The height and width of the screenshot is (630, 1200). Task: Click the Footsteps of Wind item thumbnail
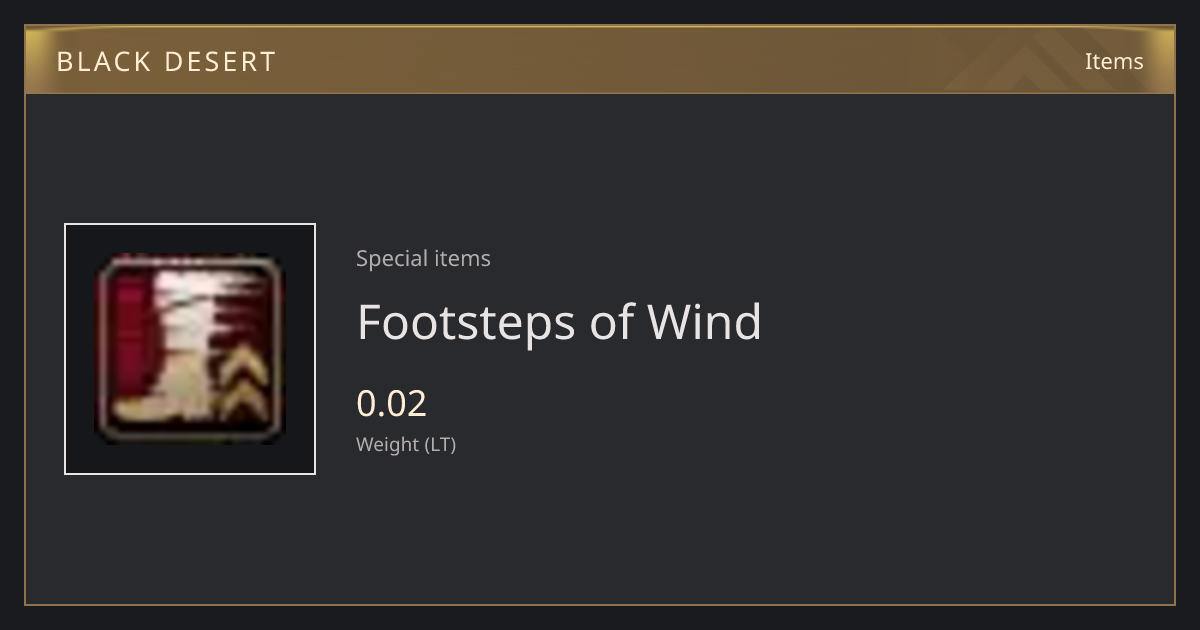pos(190,349)
